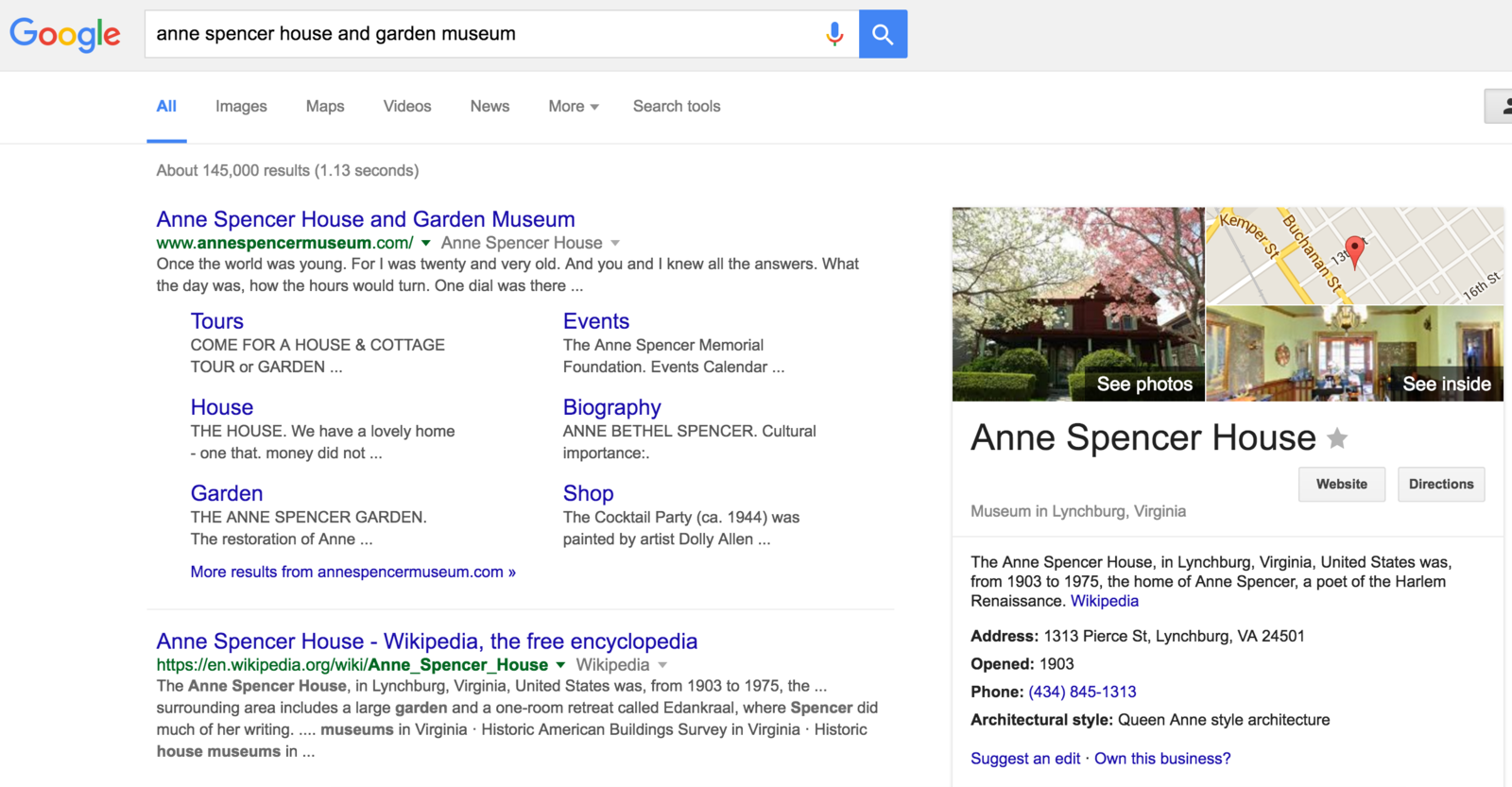Switch to the News tab
This screenshot has width=1512, height=787.
point(490,107)
